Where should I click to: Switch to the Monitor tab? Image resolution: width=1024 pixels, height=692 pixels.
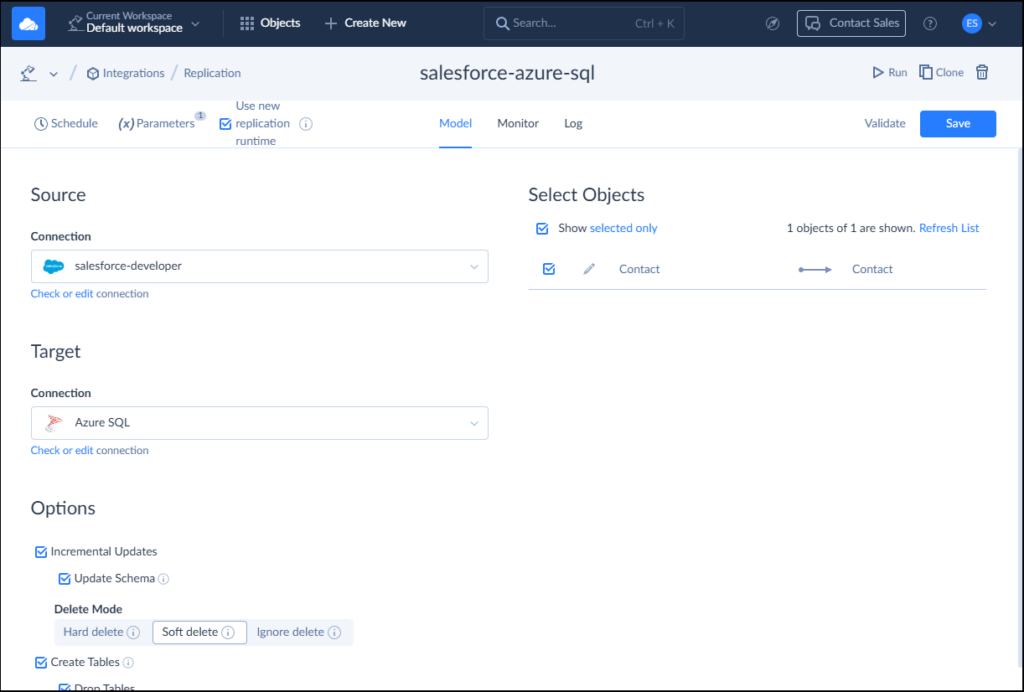[518, 123]
